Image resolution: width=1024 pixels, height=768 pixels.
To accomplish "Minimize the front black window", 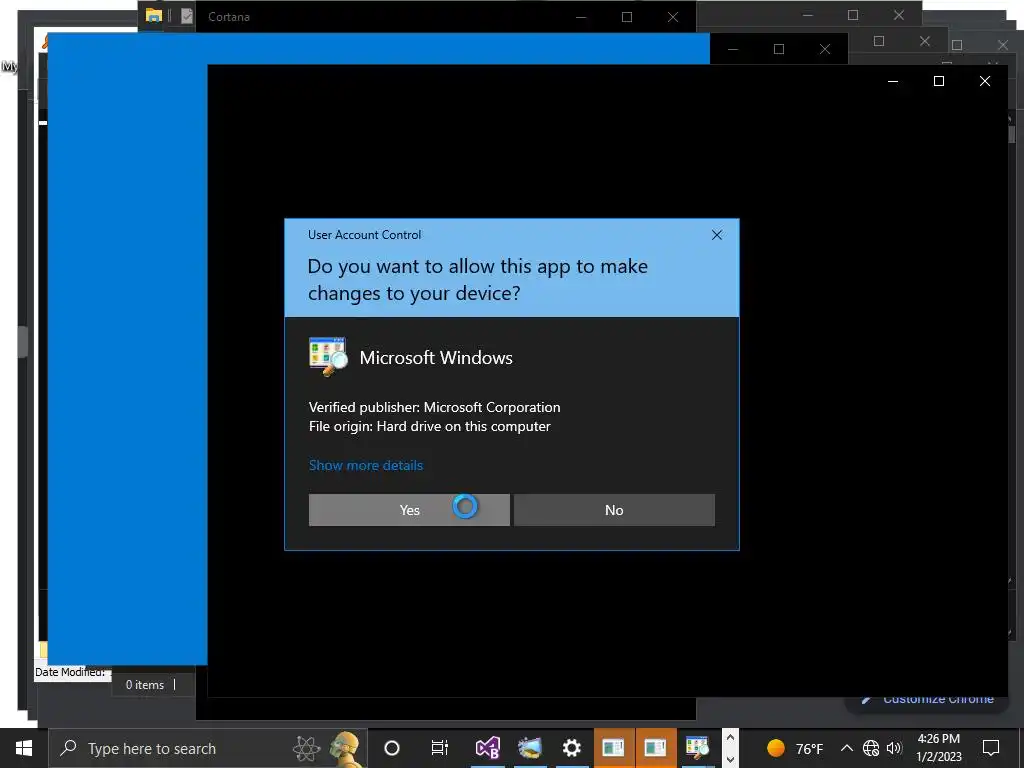I will [x=893, y=81].
